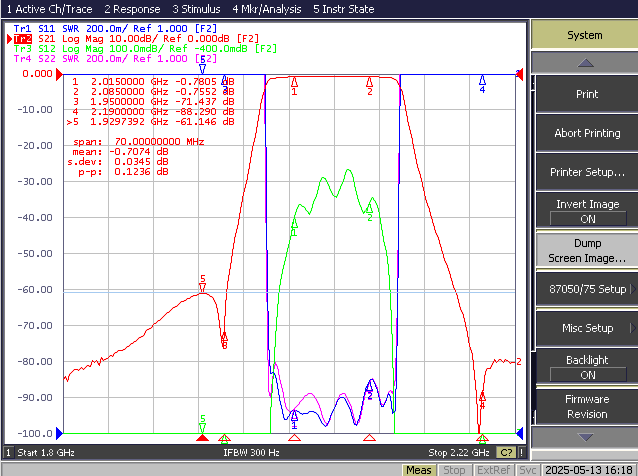Click the Svc status indicator

(x=527, y=470)
